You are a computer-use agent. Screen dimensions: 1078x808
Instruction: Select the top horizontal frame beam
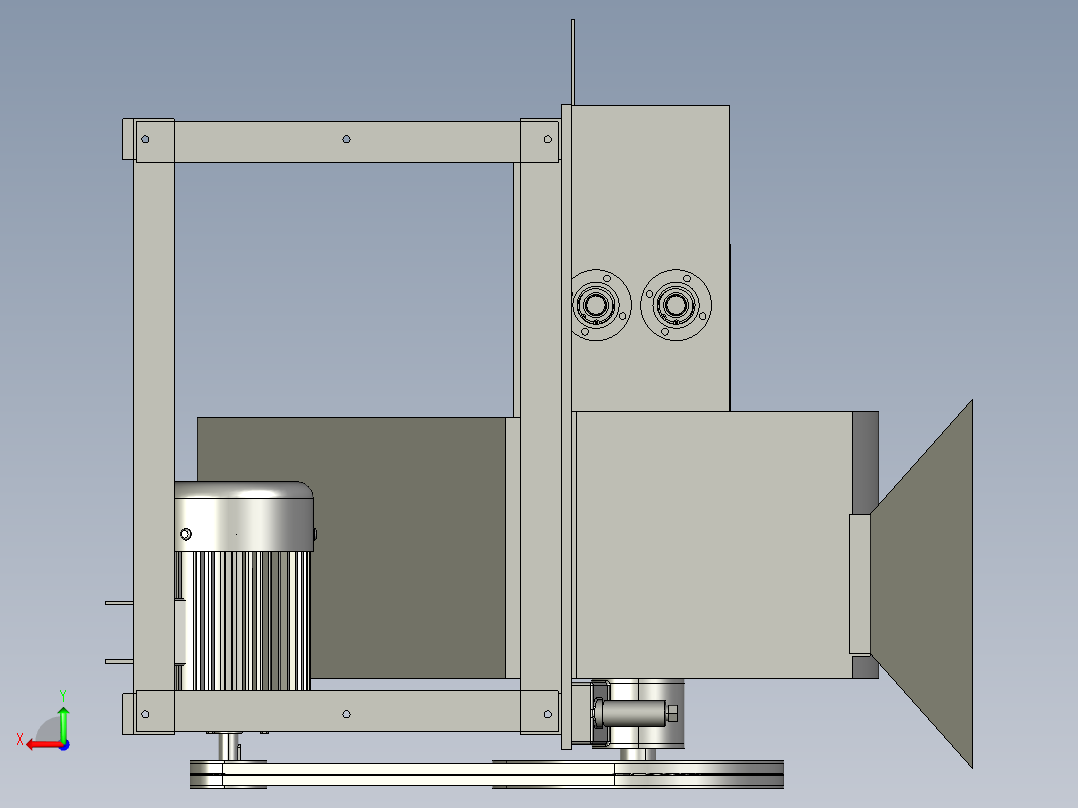346,142
